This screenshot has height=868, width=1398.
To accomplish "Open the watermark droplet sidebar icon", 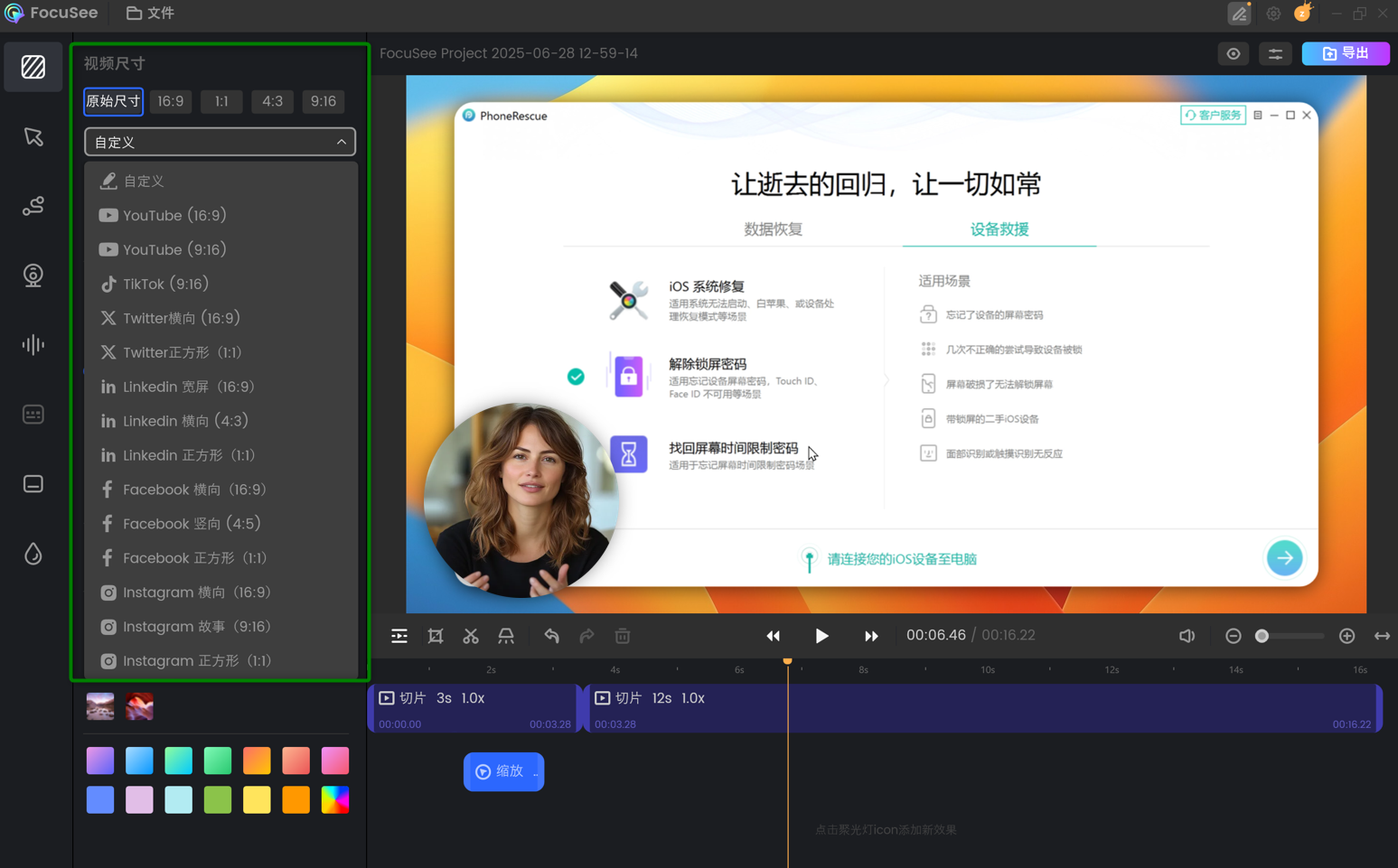I will (33, 554).
